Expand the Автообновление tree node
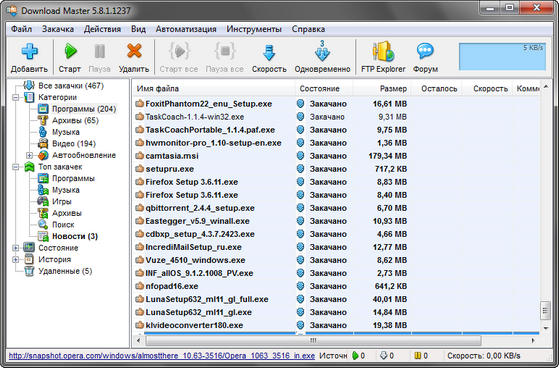The width and height of the screenshot is (559, 368). [x=30, y=155]
